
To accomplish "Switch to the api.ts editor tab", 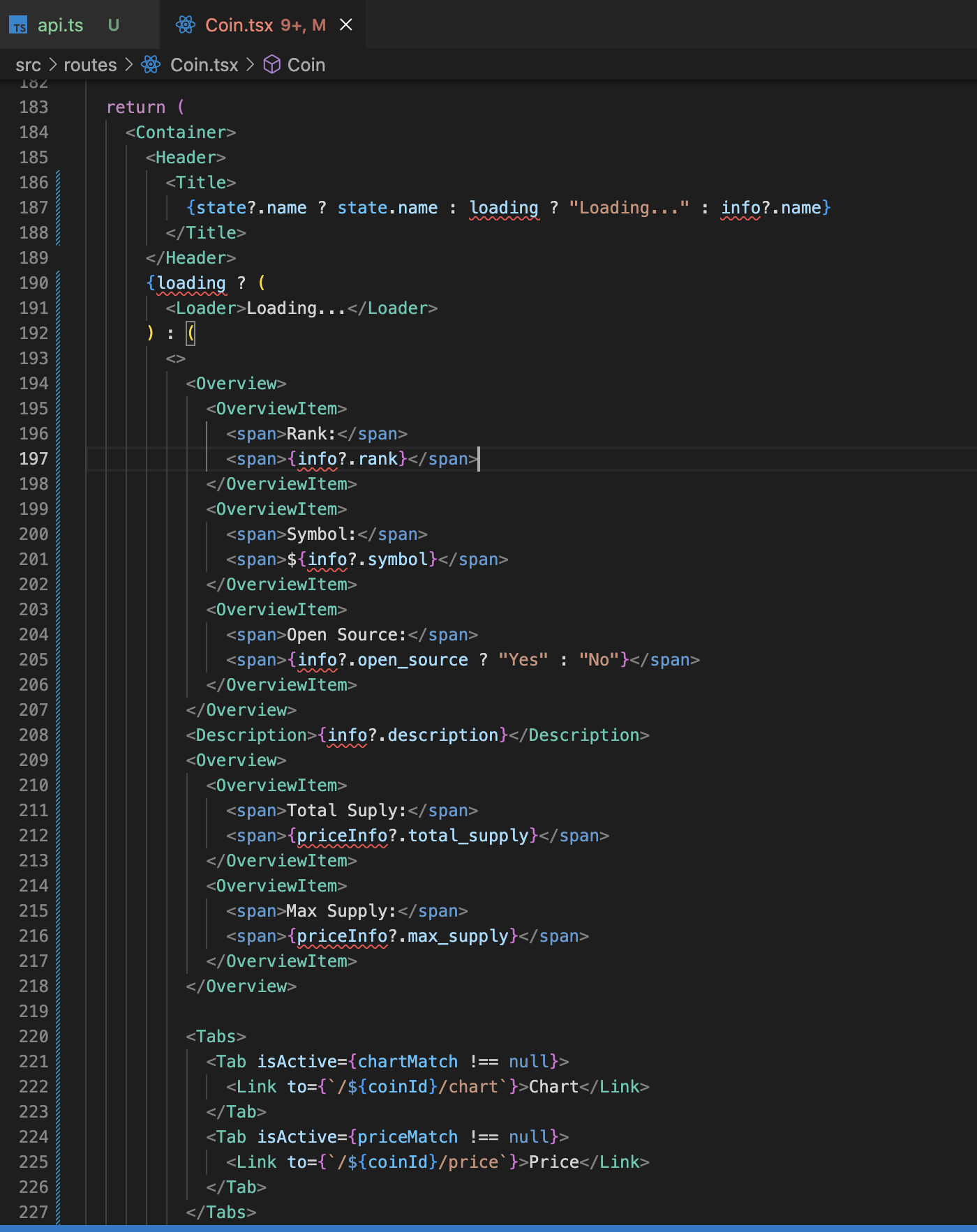I will point(78,25).
